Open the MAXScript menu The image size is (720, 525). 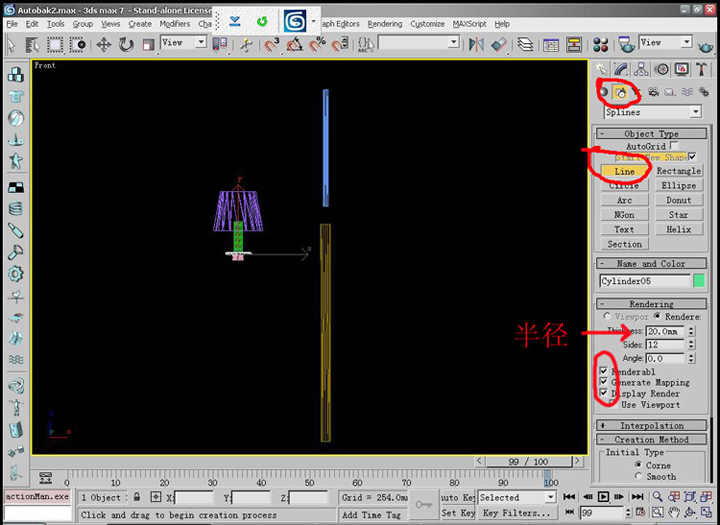coord(469,24)
